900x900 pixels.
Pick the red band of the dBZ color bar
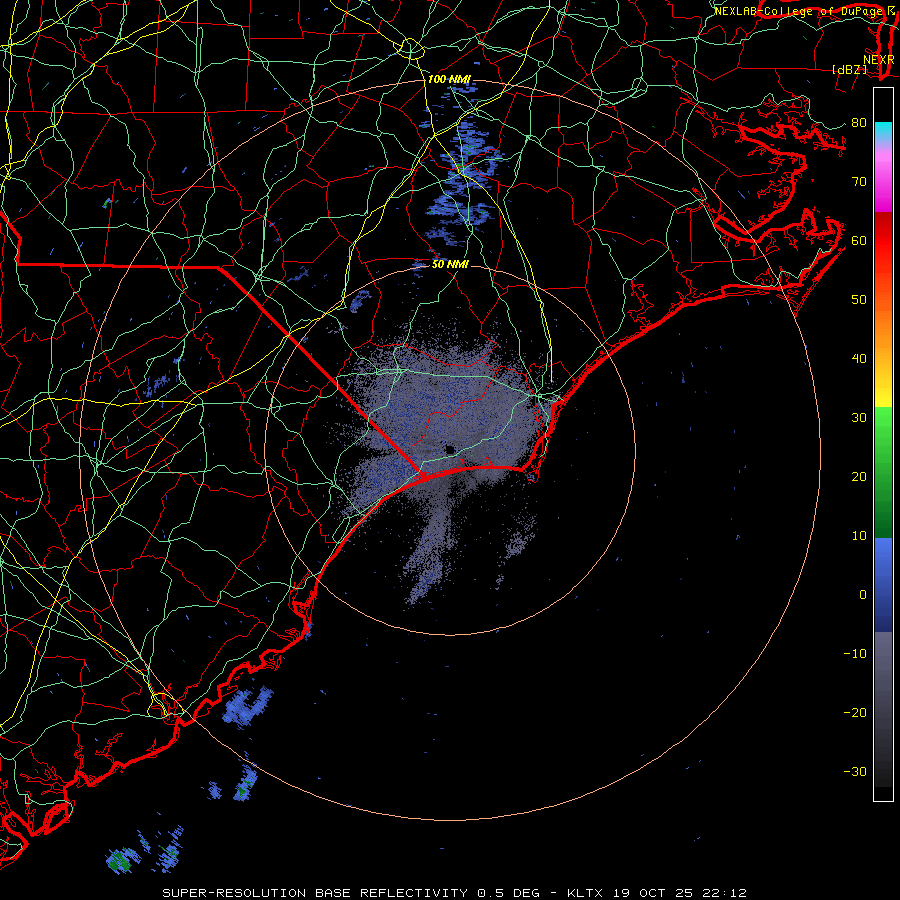coord(883,241)
